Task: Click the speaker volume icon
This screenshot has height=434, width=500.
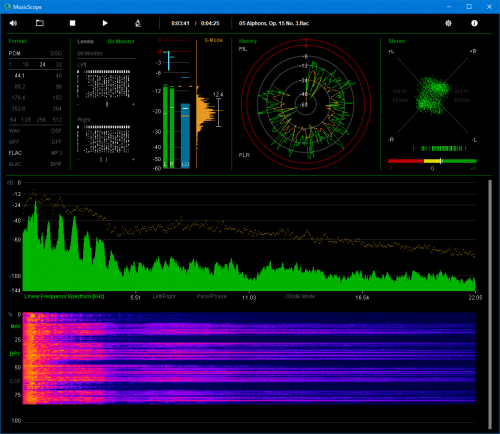Action: click(13, 23)
